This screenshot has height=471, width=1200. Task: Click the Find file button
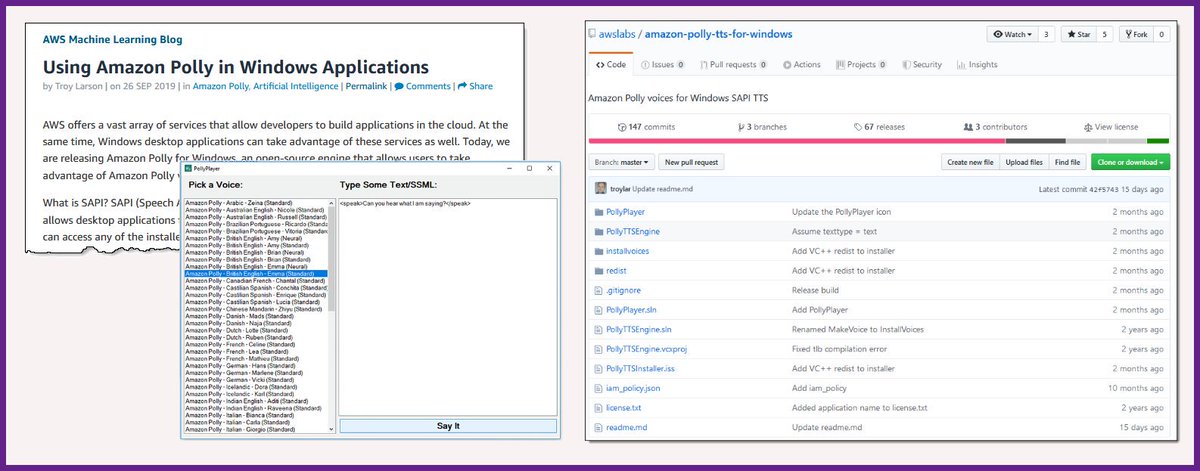(1068, 162)
